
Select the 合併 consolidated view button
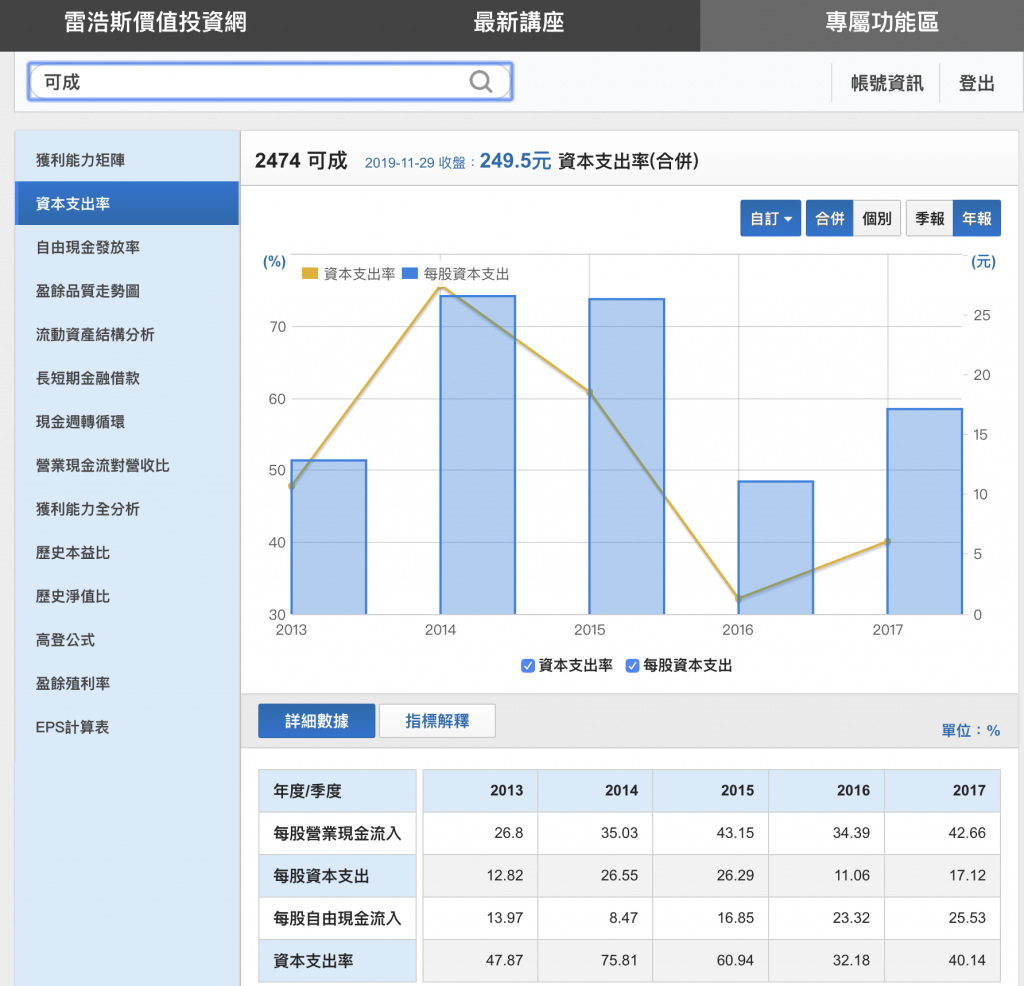coord(829,218)
